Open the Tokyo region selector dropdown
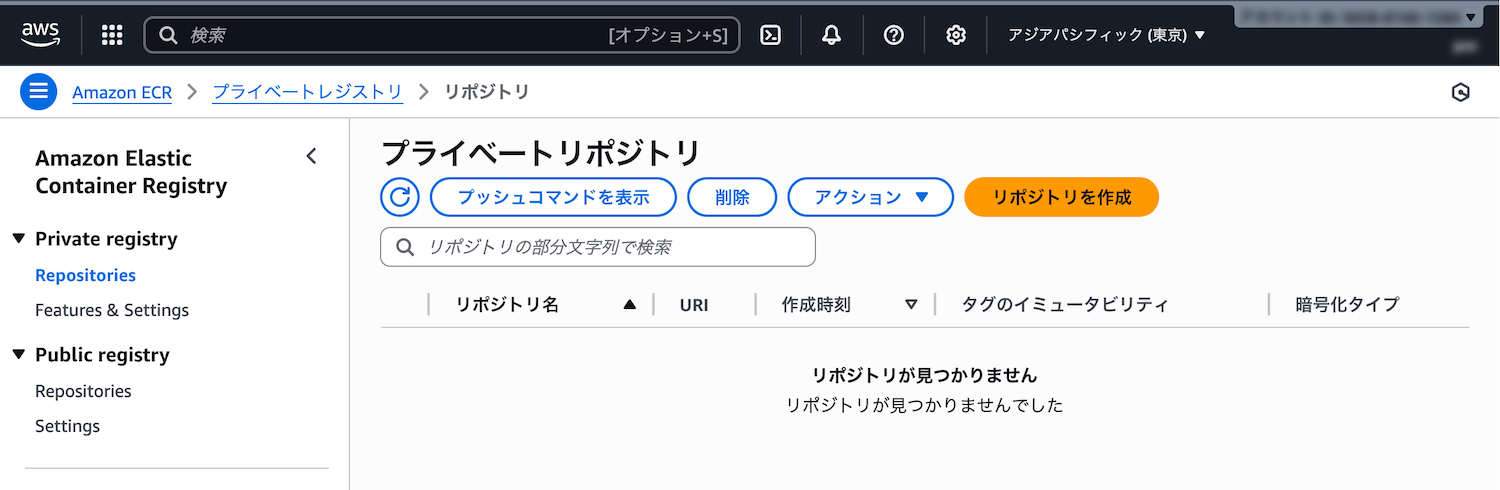This screenshot has width=1500, height=490. (1106, 35)
